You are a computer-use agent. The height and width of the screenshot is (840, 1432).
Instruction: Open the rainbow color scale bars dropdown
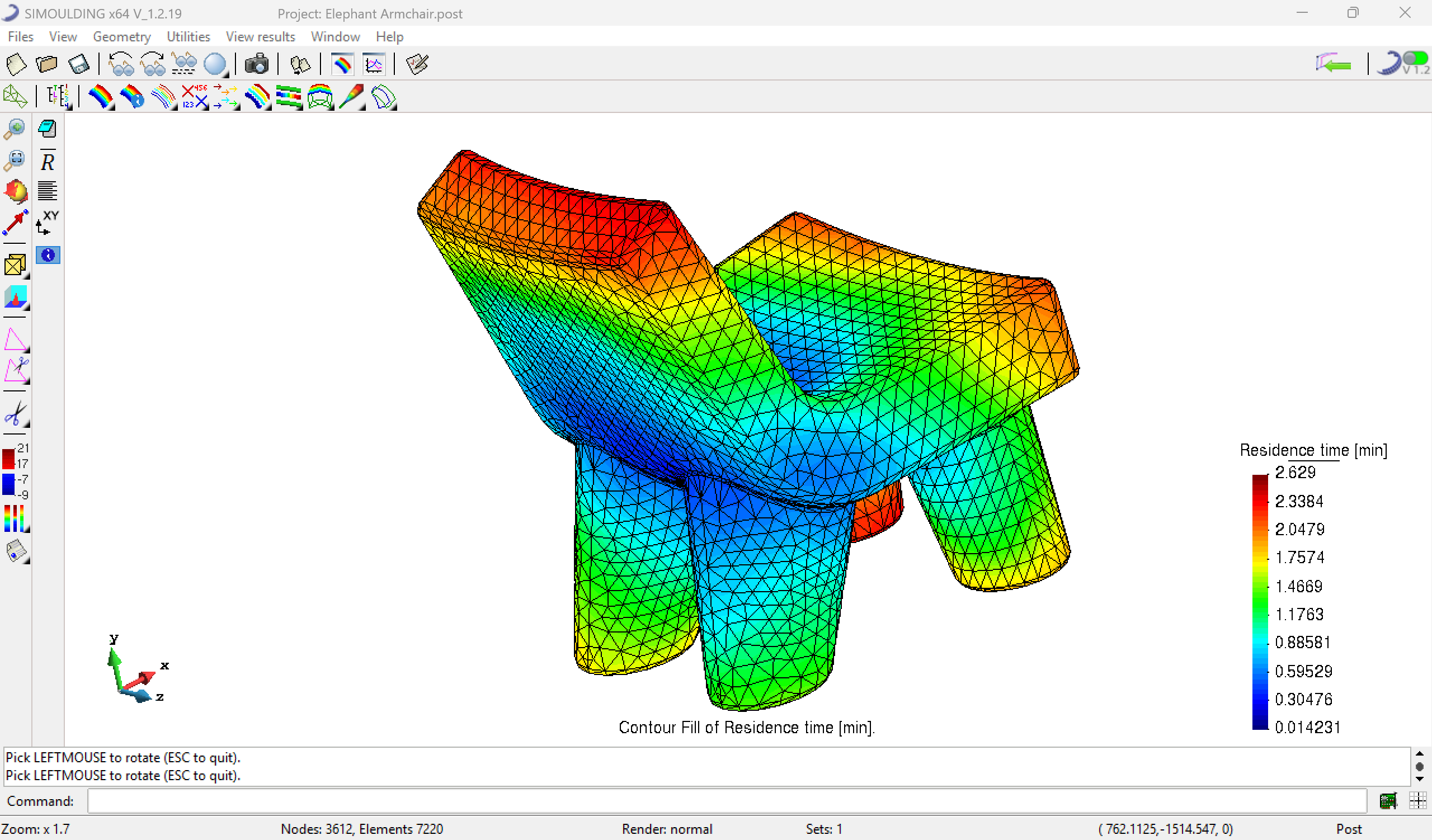pos(15,518)
